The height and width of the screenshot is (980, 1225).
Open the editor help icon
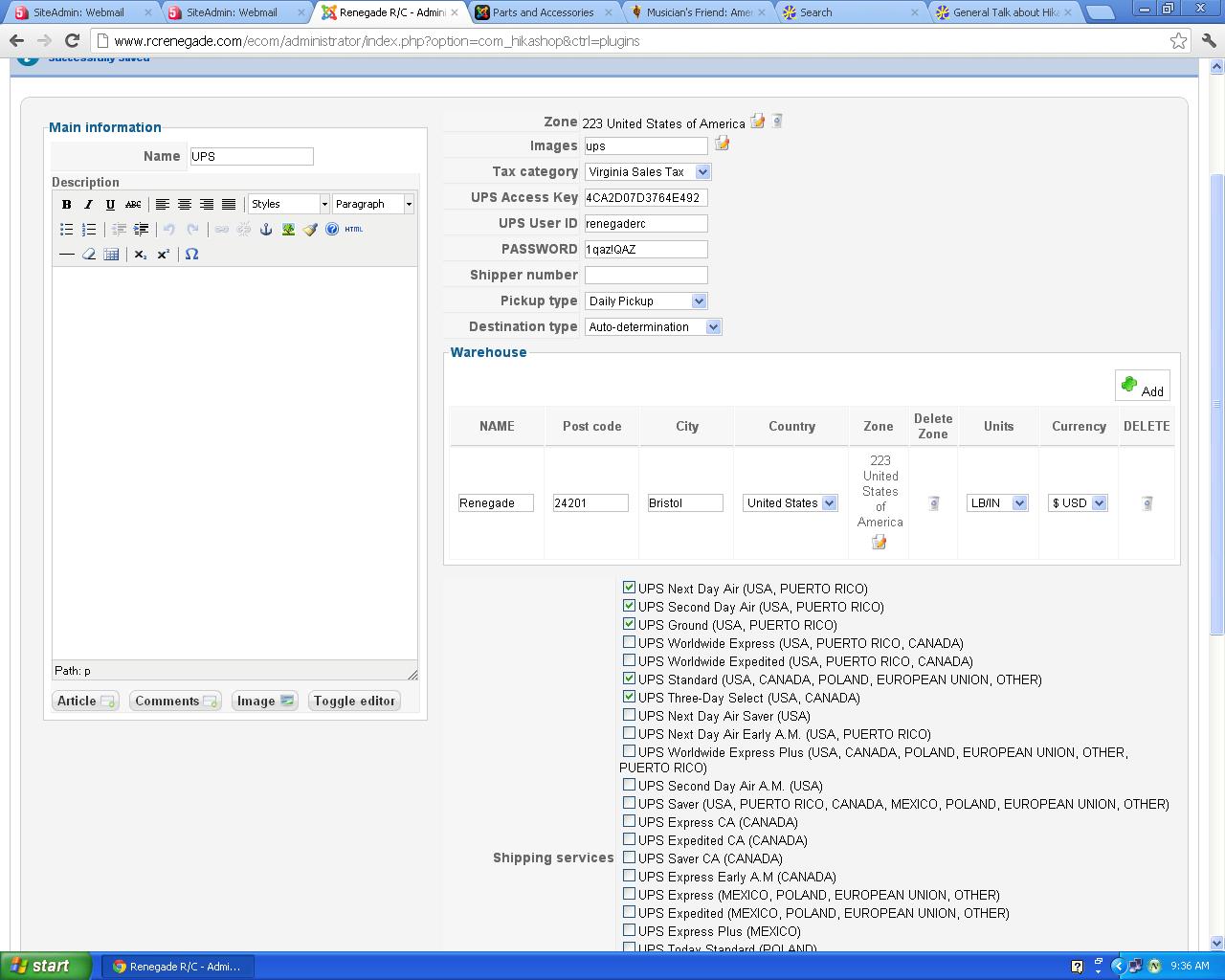[332, 229]
